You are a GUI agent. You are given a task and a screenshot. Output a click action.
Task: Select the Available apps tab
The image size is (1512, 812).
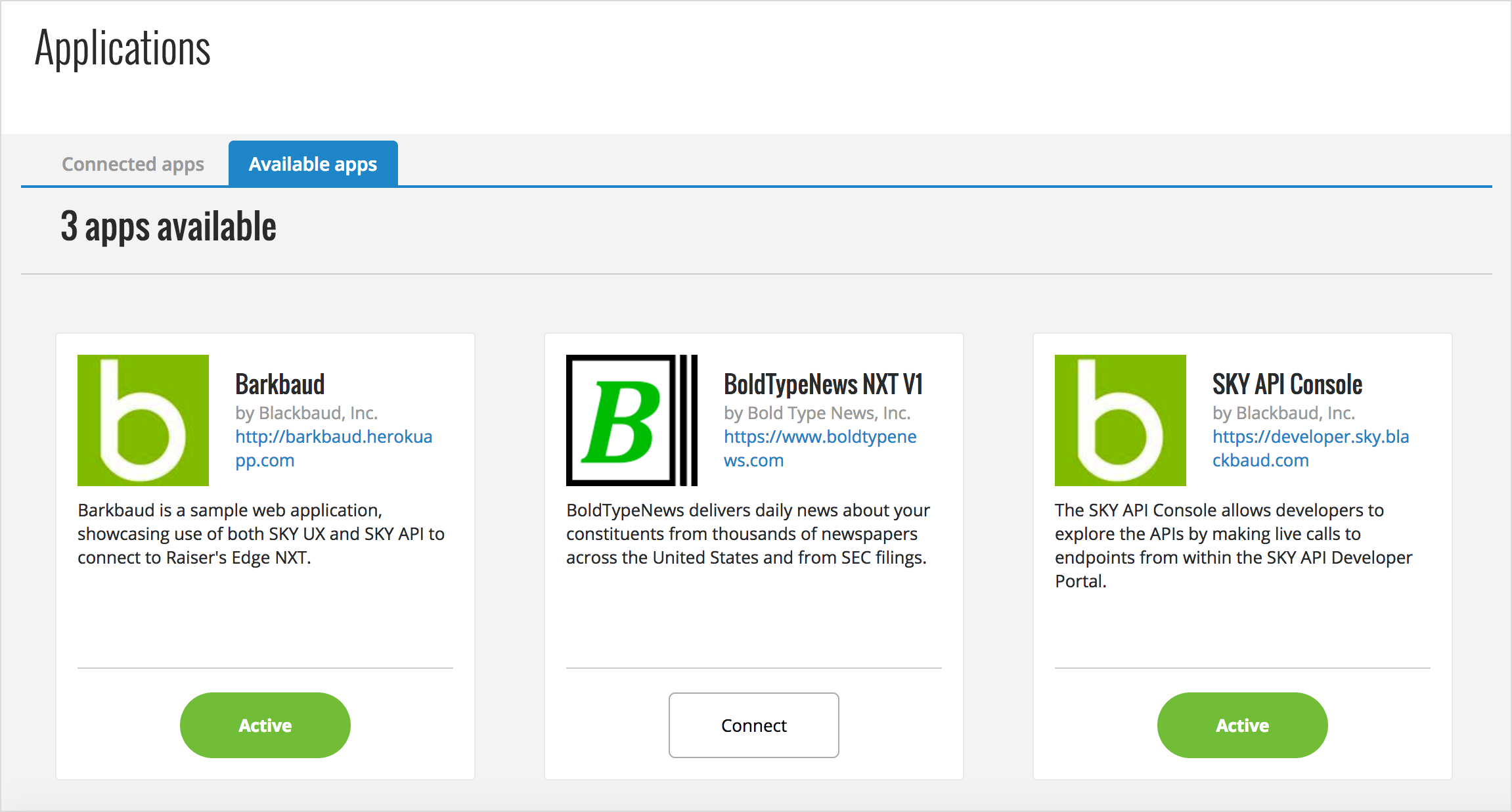(313, 164)
